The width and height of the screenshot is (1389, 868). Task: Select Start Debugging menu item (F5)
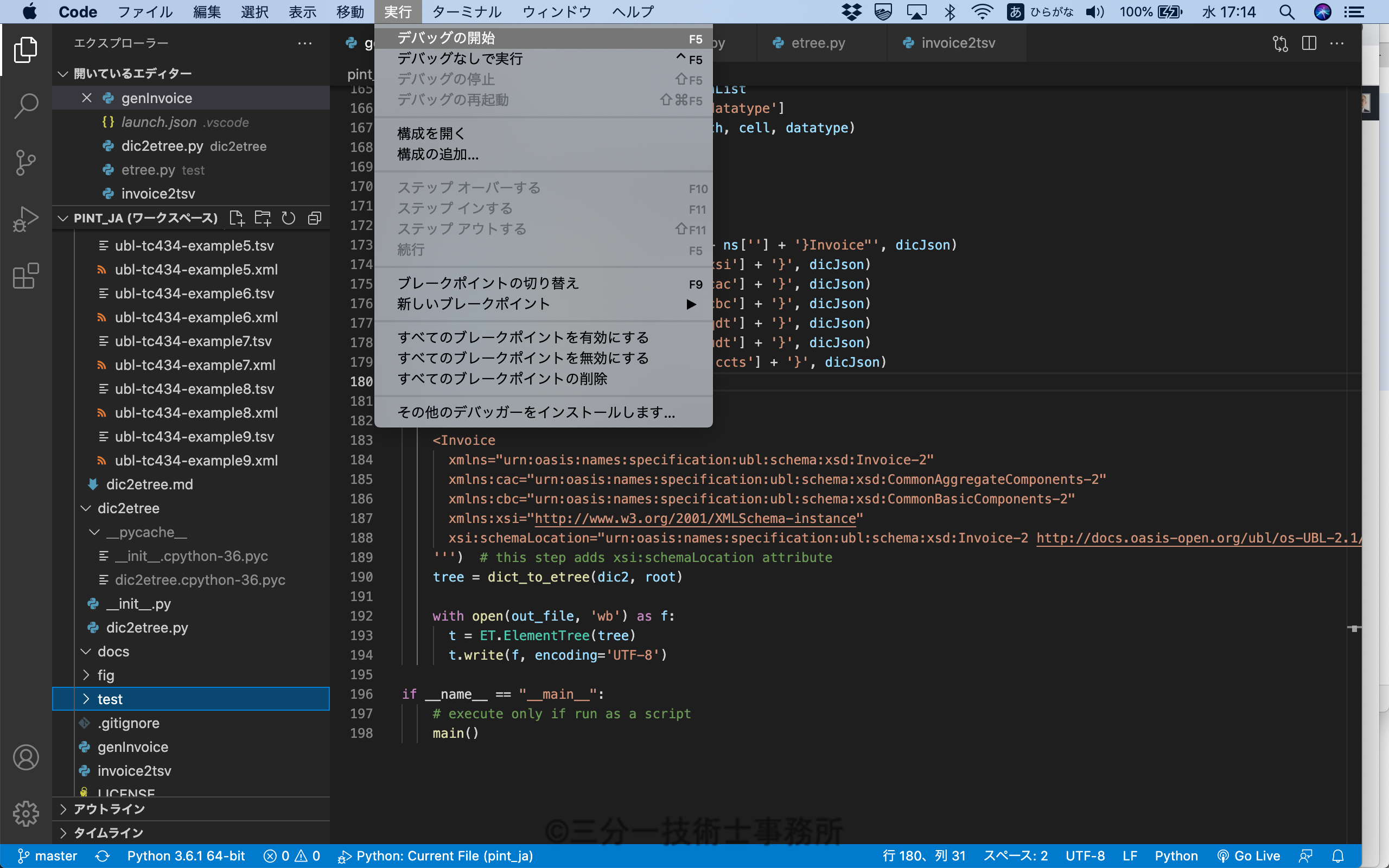(x=544, y=38)
